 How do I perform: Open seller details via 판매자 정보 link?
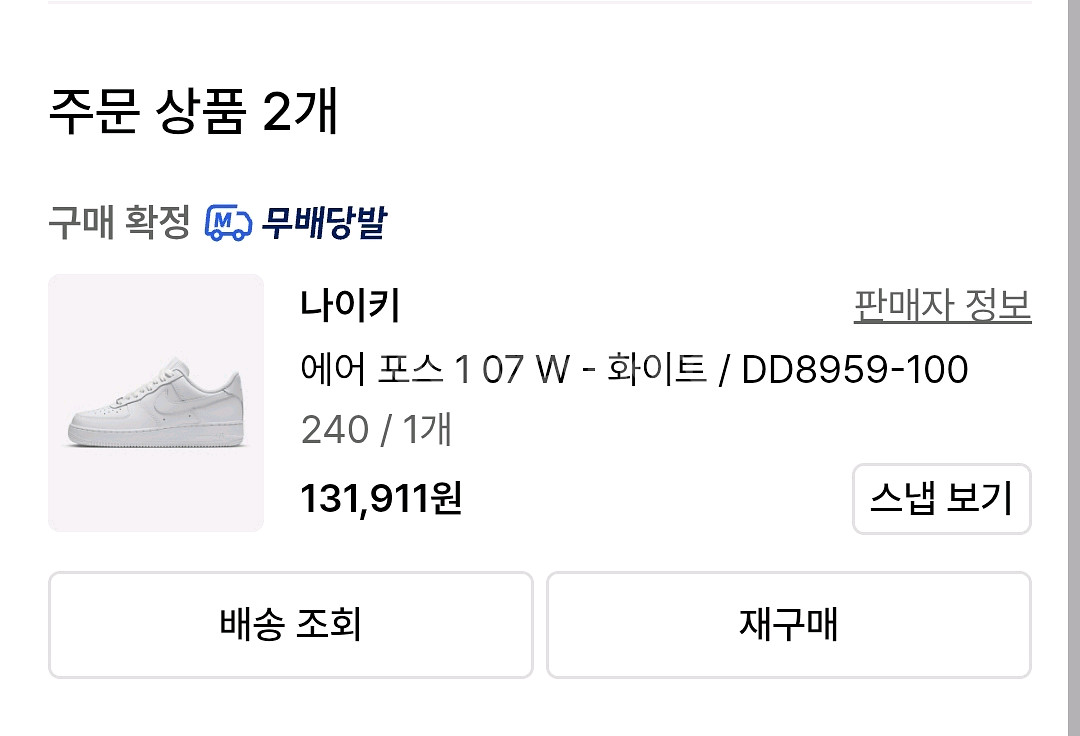[941, 308]
